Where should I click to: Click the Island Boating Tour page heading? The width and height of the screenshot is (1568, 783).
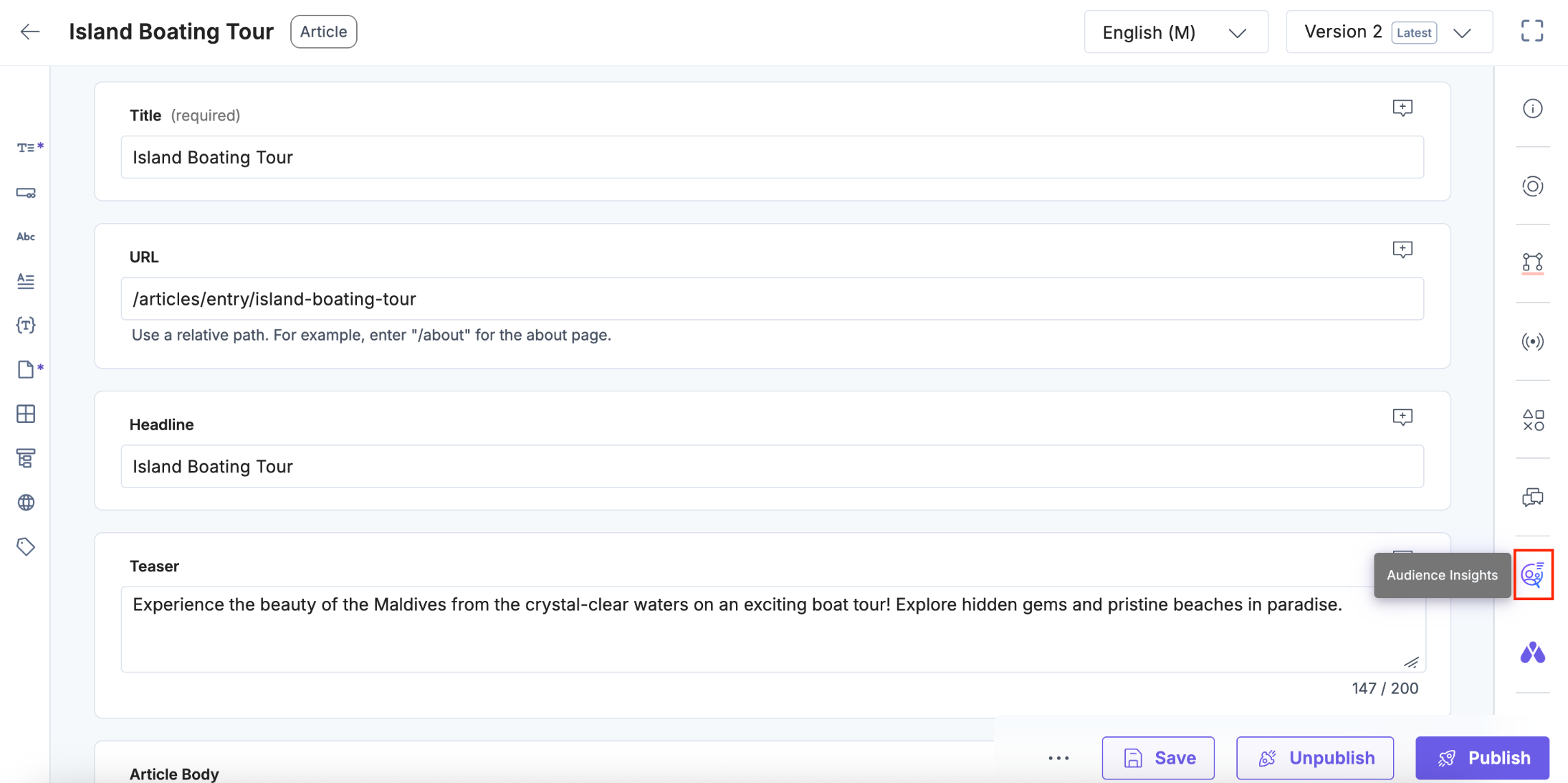(x=171, y=32)
